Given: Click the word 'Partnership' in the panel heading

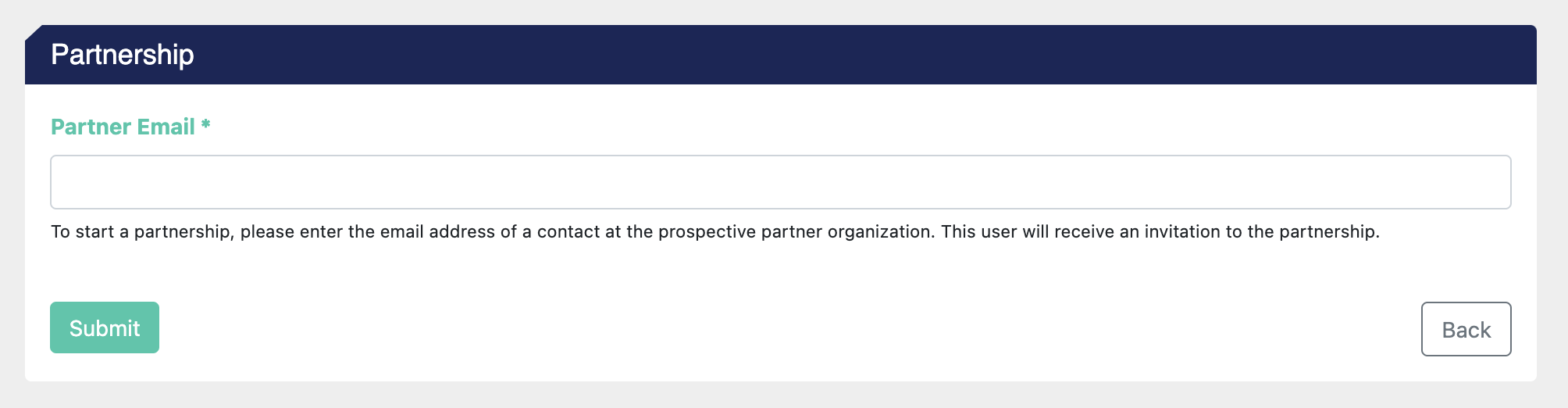Looking at the screenshot, I should point(123,55).
